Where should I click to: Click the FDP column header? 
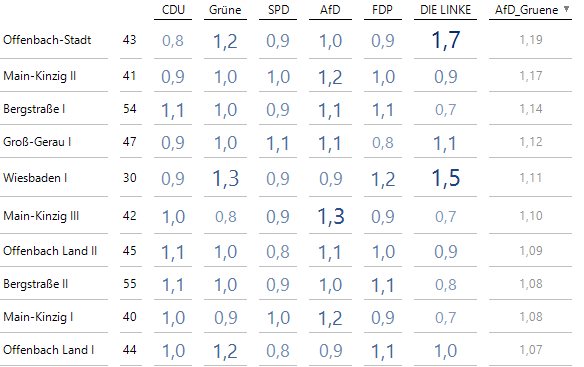tap(383, 10)
